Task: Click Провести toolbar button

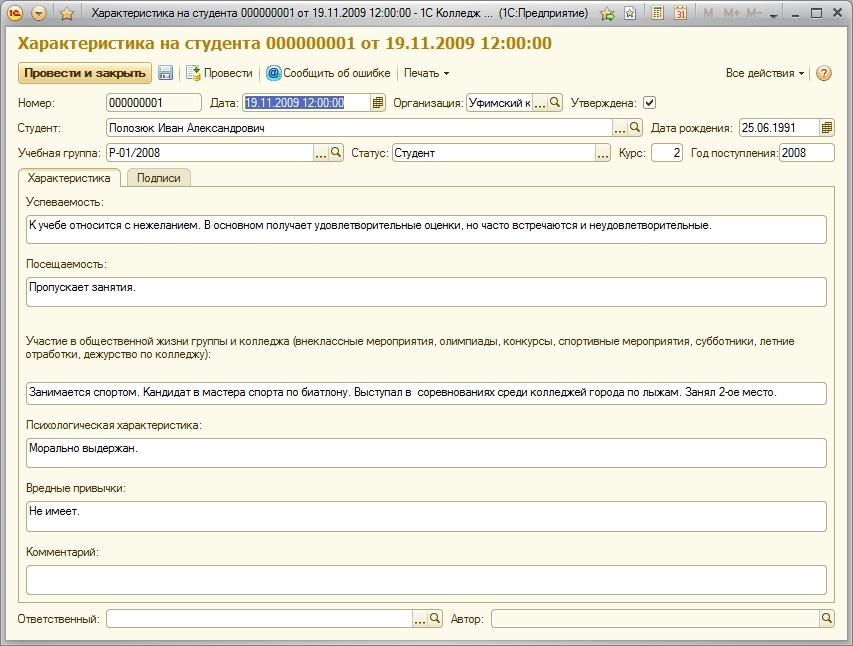Action: click(x=220, y=73)
